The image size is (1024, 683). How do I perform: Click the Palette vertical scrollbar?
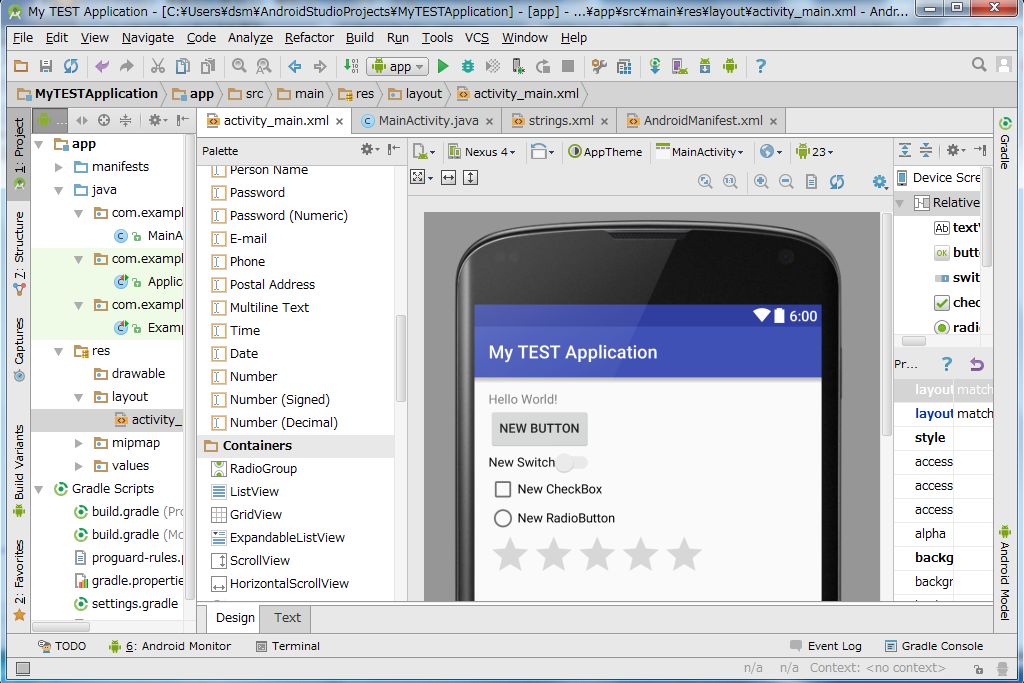click(x=401, y=358)
